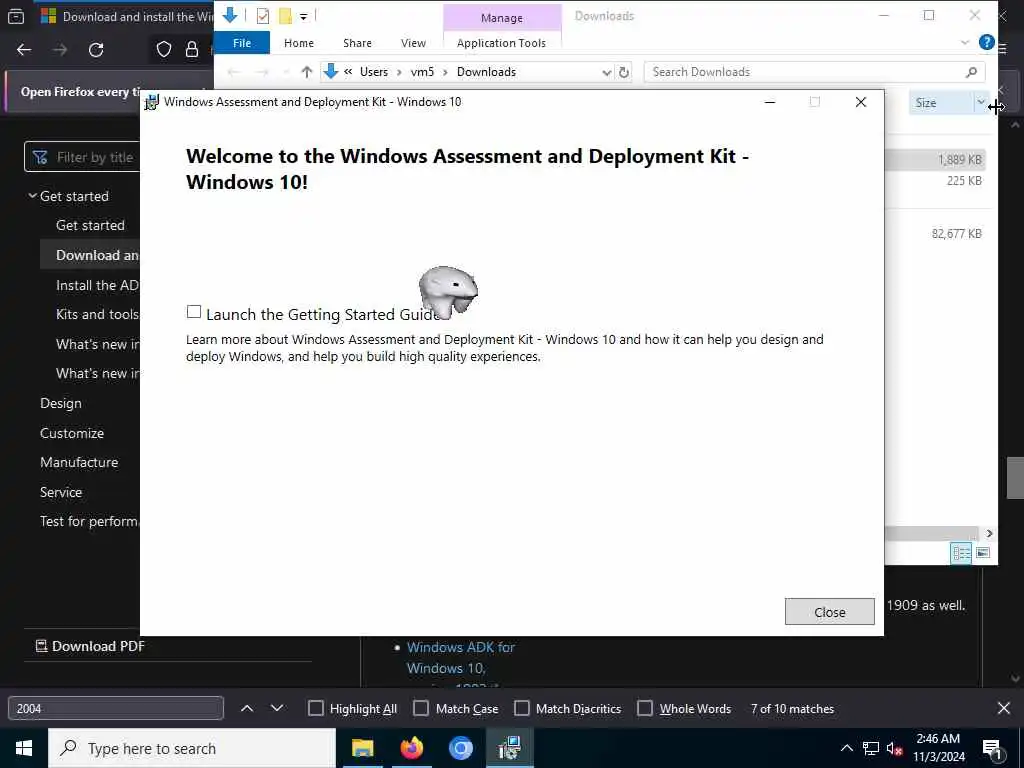Open the Customize section in sidebar
Viewport: 1024px width, 768px height.
(72, 433)
